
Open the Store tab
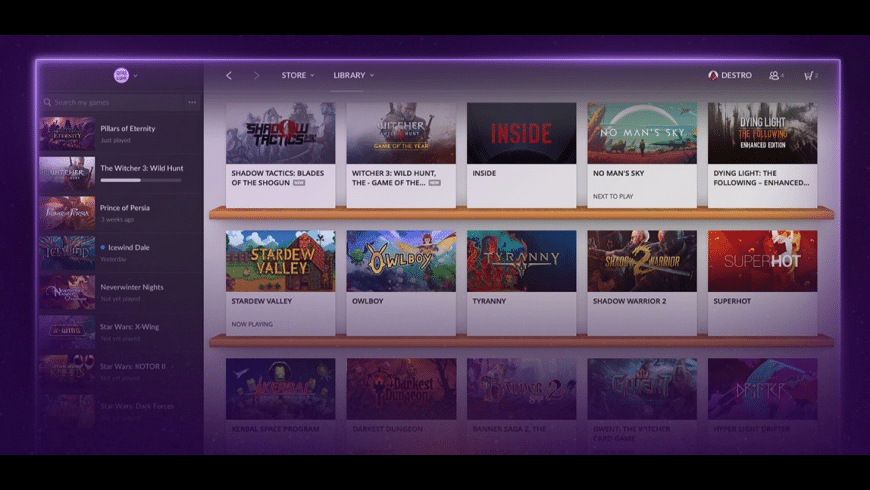pyautogui.click(x=294, y=75)
